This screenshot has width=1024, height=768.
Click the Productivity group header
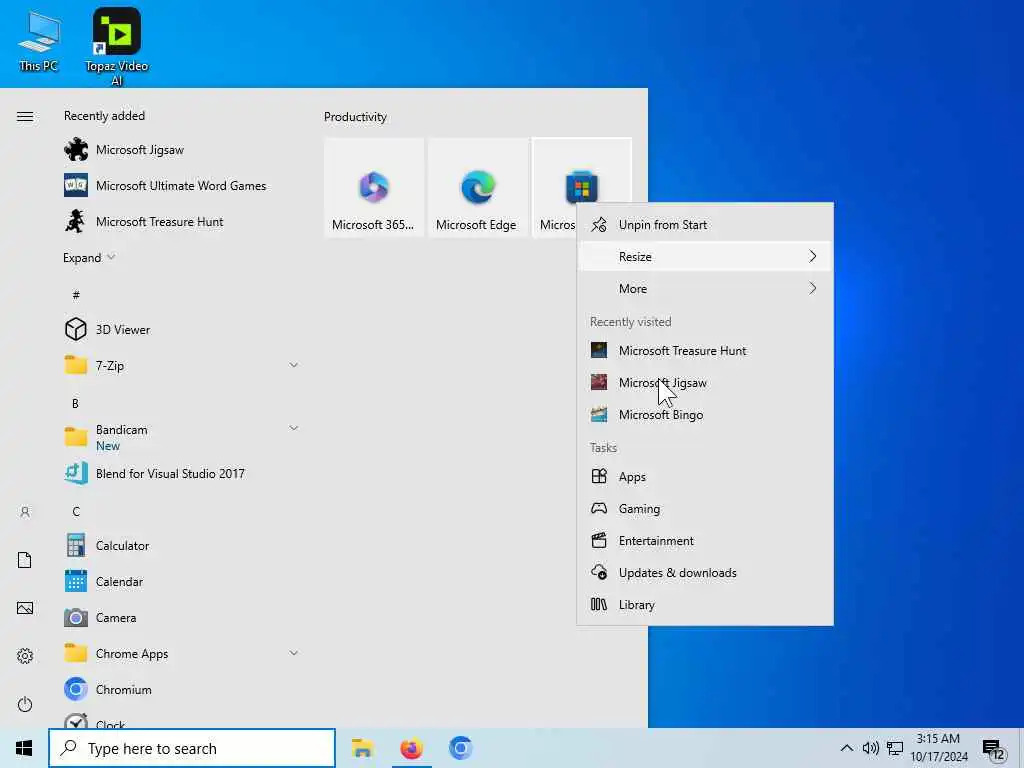click(355, 117)
